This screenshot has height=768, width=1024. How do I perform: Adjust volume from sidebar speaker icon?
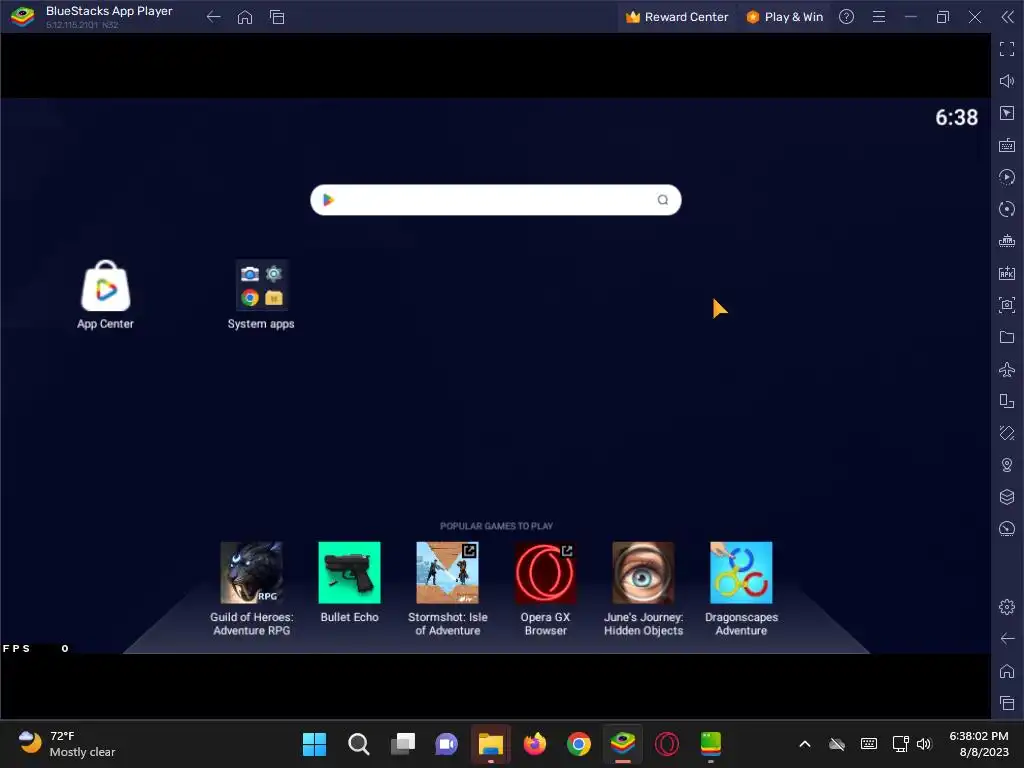(x=1007, y=81)
